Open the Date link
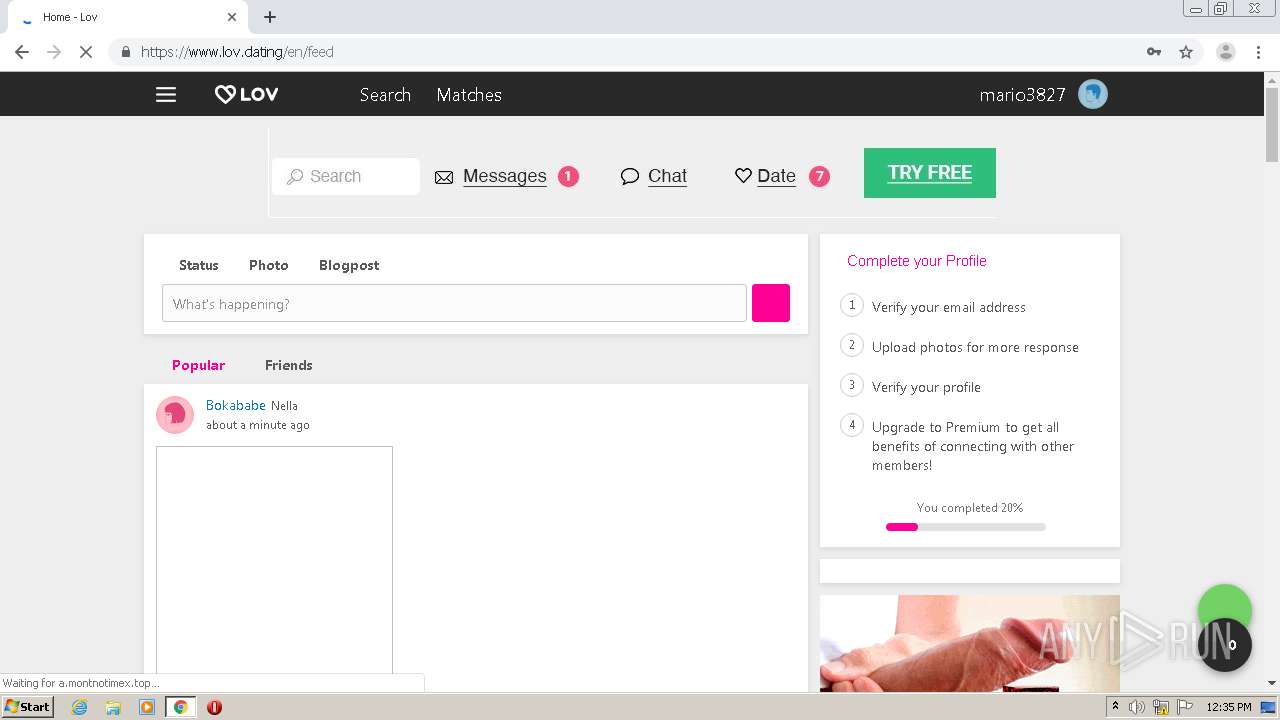1280x720 pixels. pyautogui.click(x=776, y=176)
